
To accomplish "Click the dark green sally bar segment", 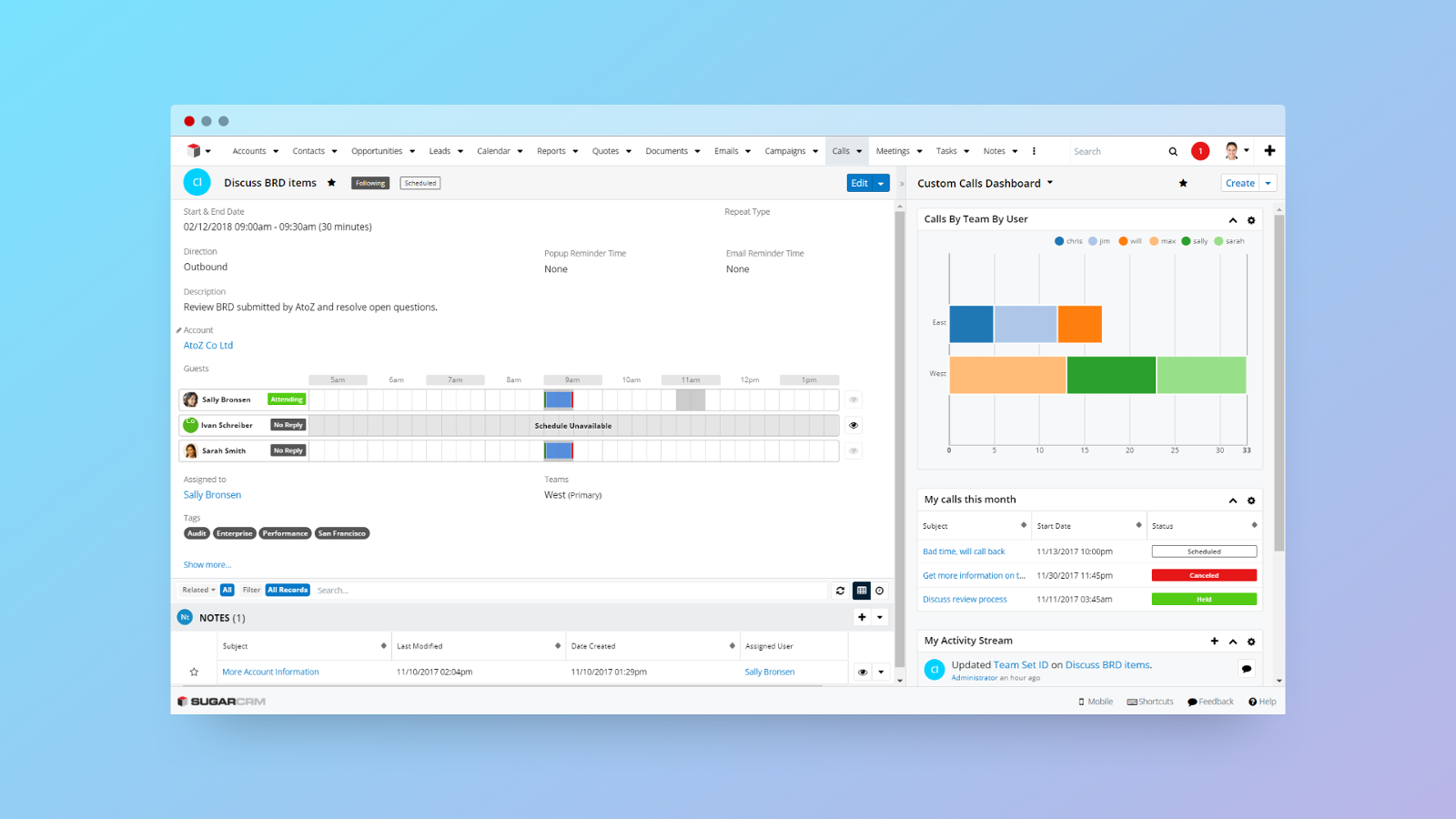I will (x=1111, y=375).
